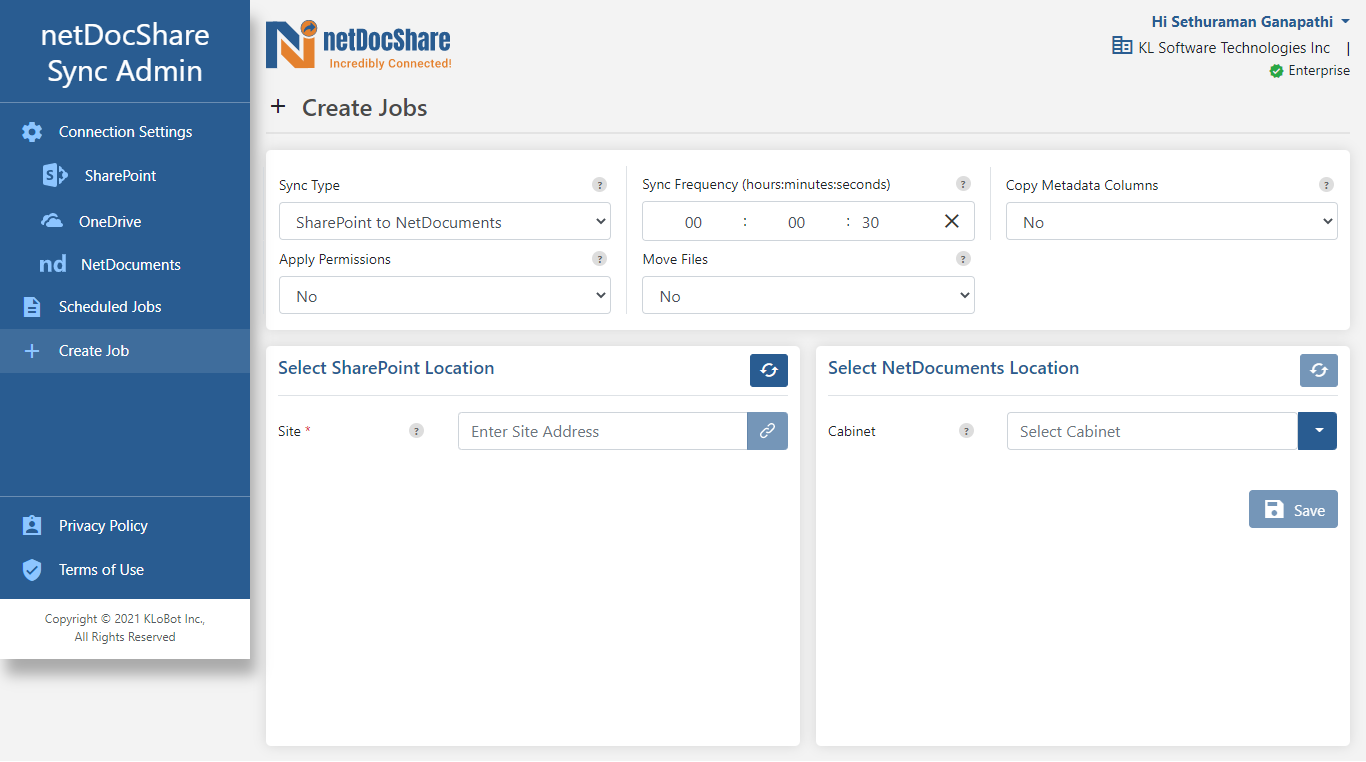Open the Move Files dropdown
This screenshot has width=1366, height=762.
[x=808, y=295]
